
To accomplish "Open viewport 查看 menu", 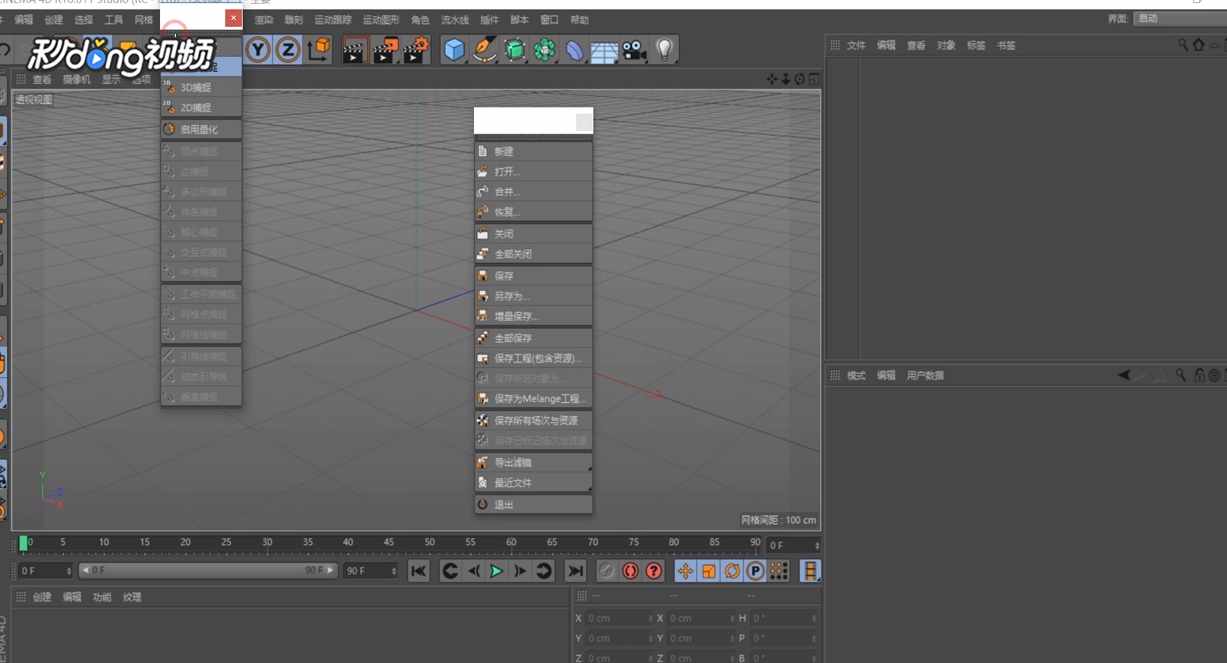I will [41, 79].
